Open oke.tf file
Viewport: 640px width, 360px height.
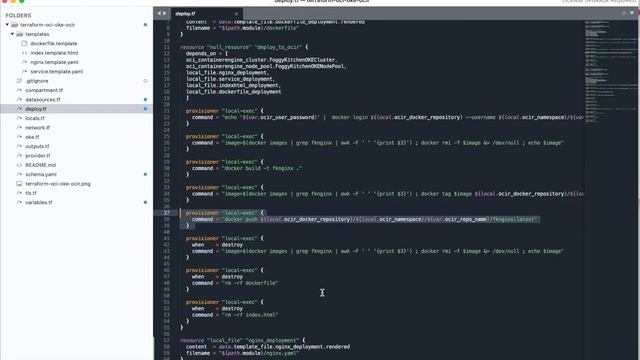[x=32, y=137]
